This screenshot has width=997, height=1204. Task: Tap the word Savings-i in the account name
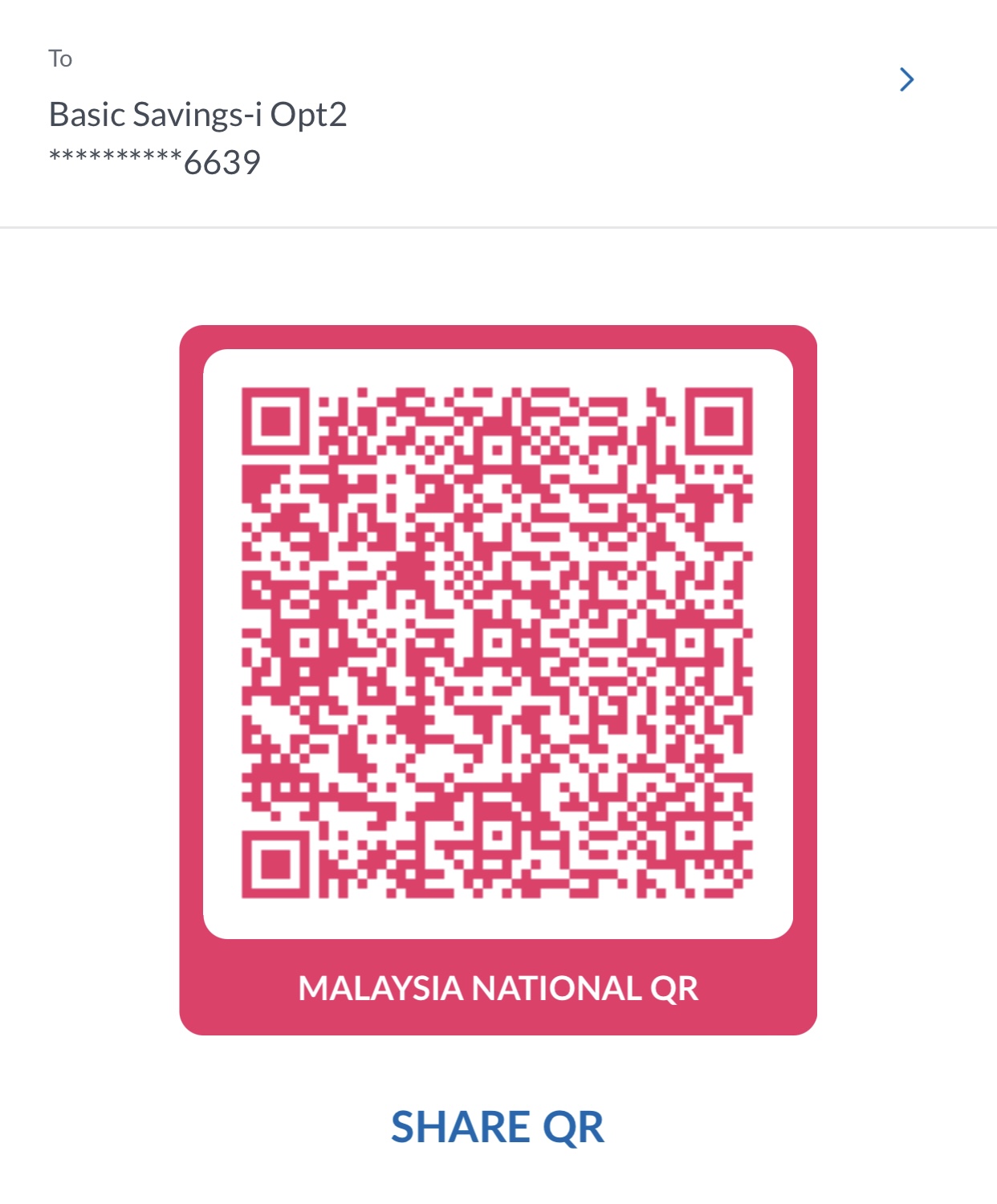pyautogui.click(x=197, y=115)
